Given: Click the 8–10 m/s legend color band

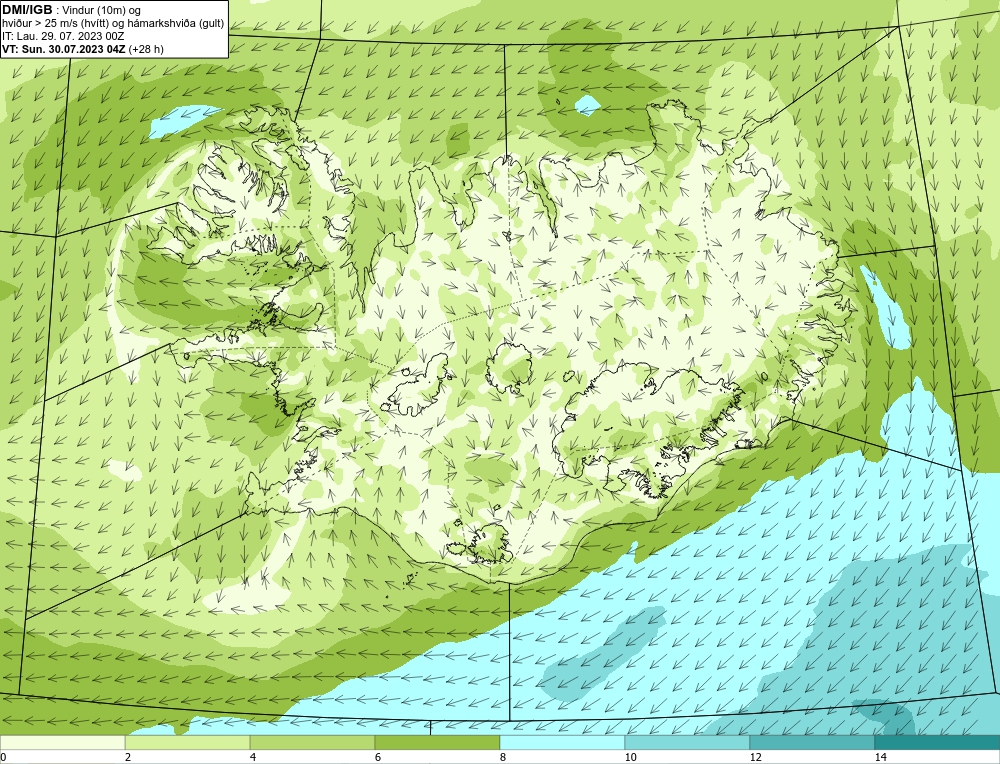Looking at the screenshot, I should point(562,743).
